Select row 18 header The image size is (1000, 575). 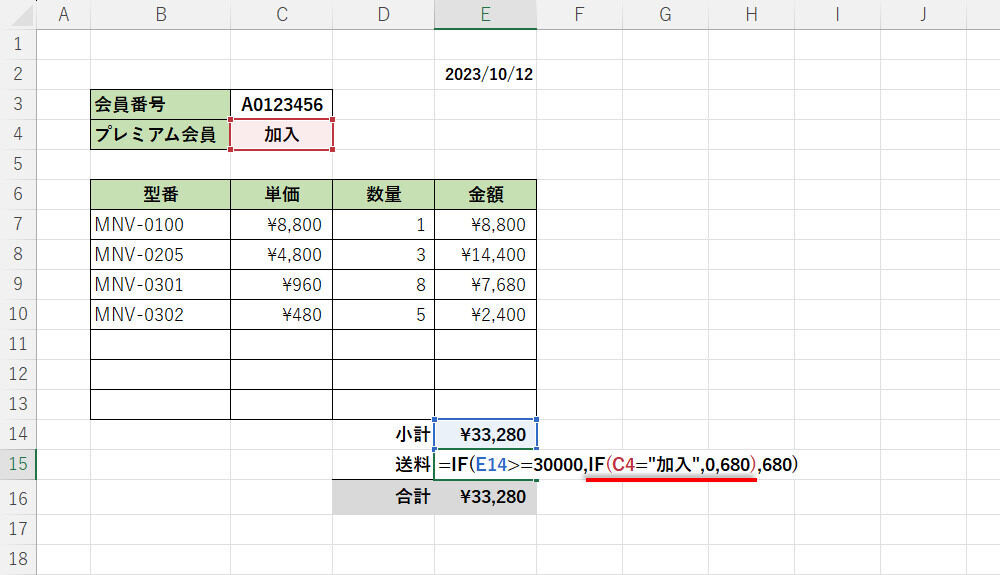[x=18, y=559]
